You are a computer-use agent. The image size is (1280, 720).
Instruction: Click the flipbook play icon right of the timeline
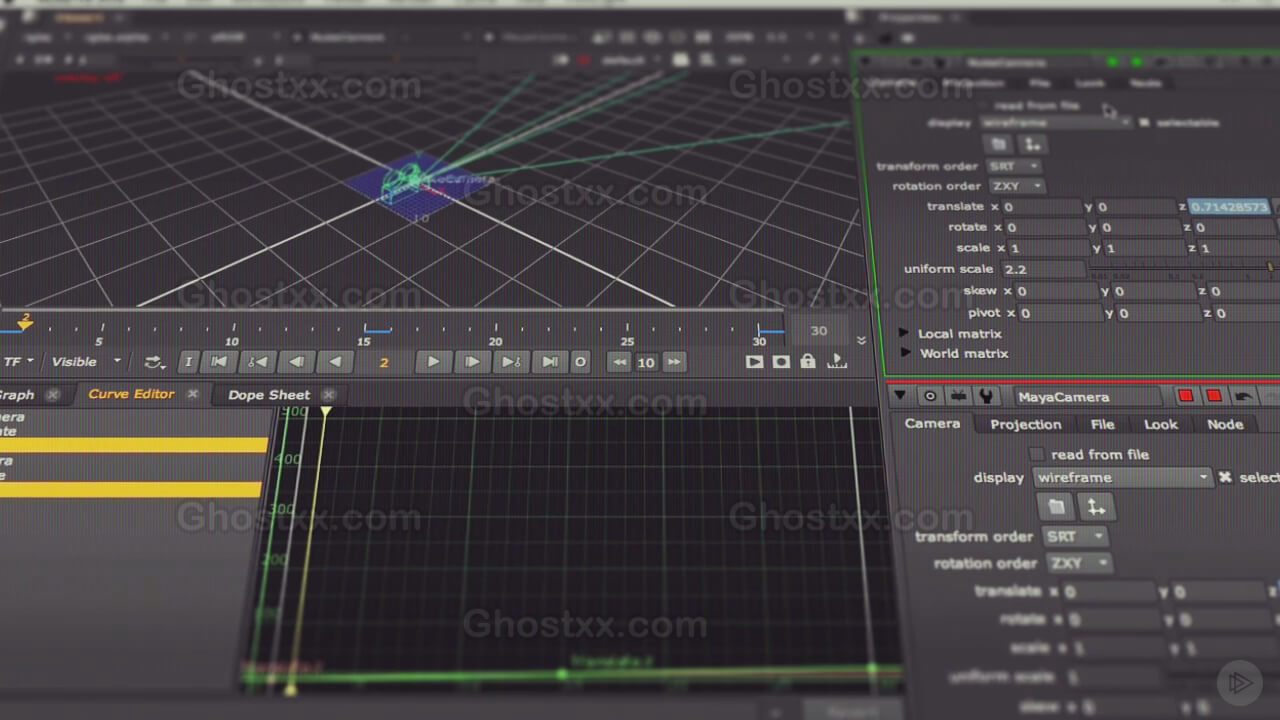tap(755, 361)
